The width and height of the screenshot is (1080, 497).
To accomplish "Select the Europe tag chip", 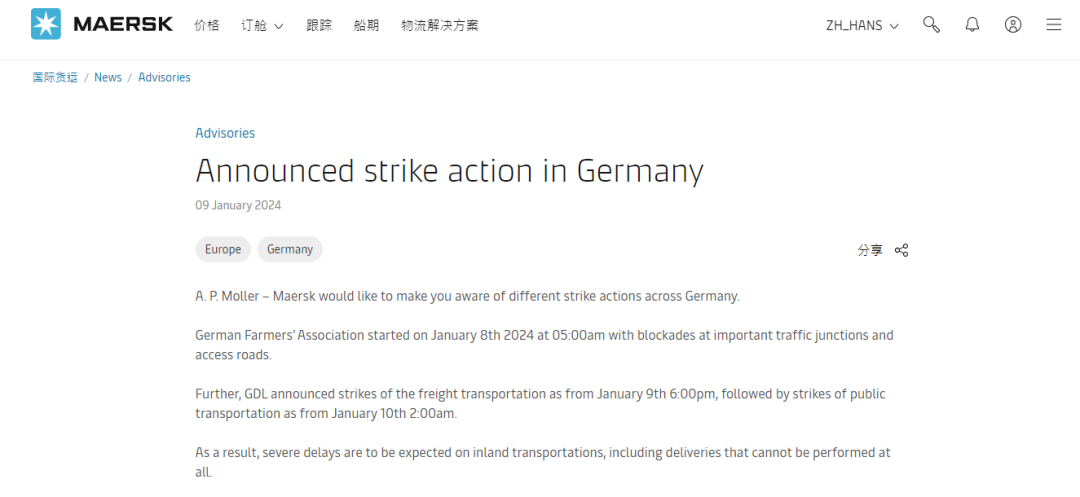I will pyautogui.click(x=223, y=249).
